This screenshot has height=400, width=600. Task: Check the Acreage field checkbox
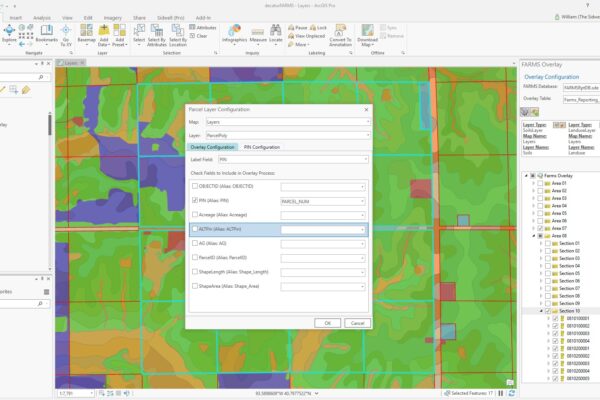[x=195, y=214]
